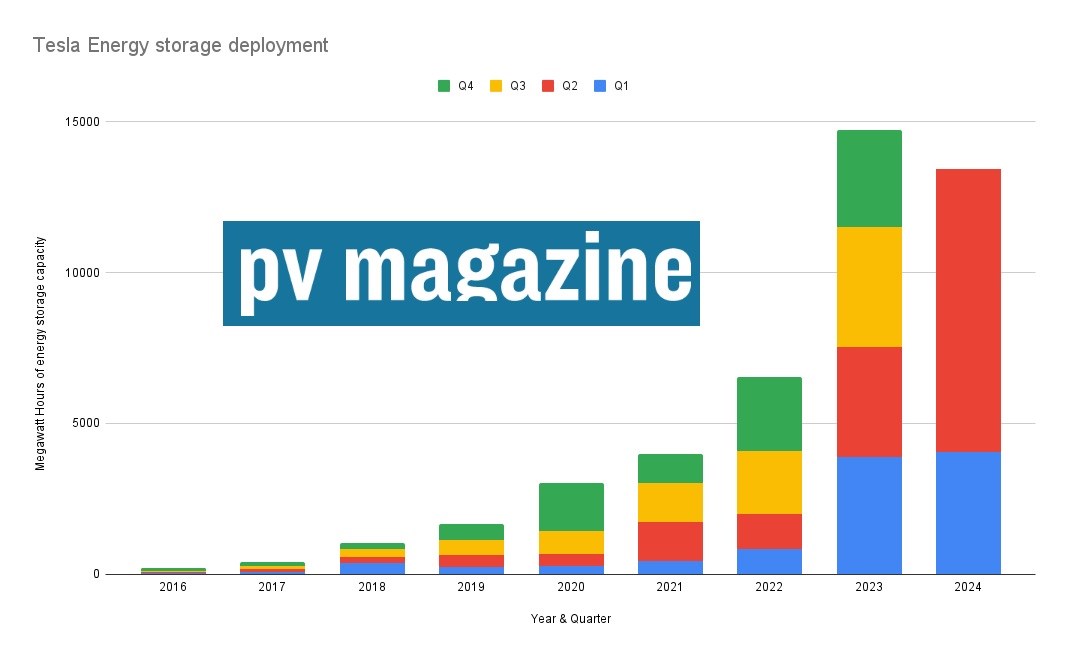1068x659 pixels.
Task: Pick the green Q4 segment of the 2022 bar
Action: tap(769, 415)
